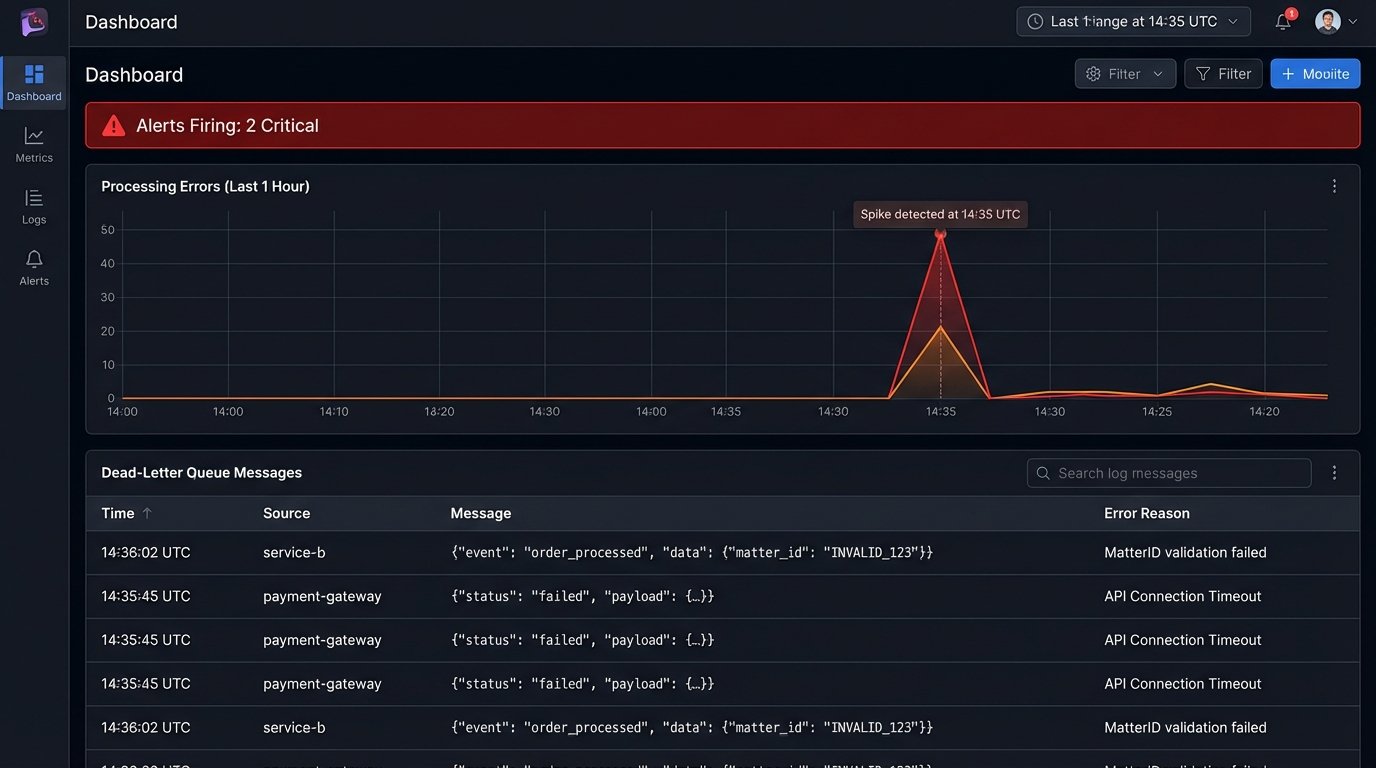Click the app logo at top left
The height and width of the screenshot is (768, 1376).
click(33, 22)
